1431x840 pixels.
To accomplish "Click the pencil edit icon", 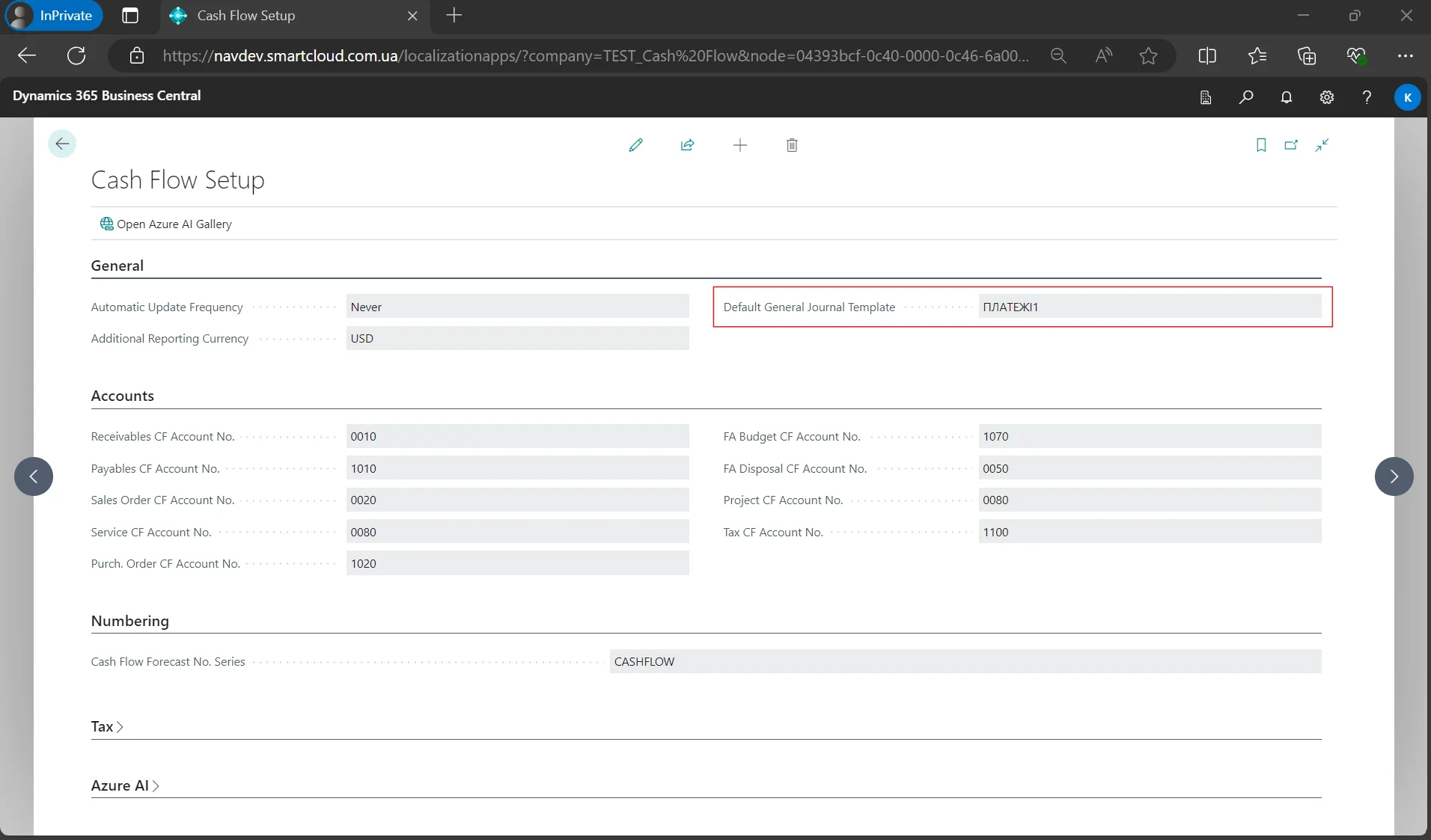I will [x=635, y=145].
